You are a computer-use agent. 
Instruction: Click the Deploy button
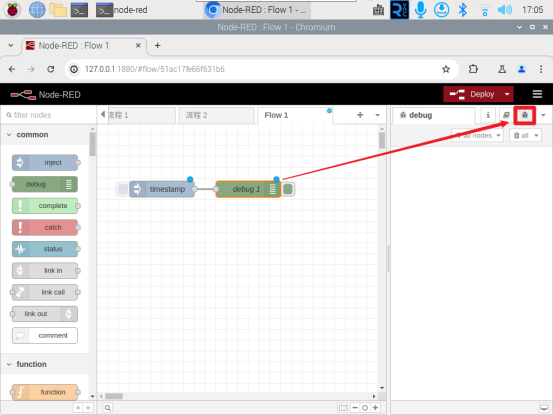(x=472, y=94)
